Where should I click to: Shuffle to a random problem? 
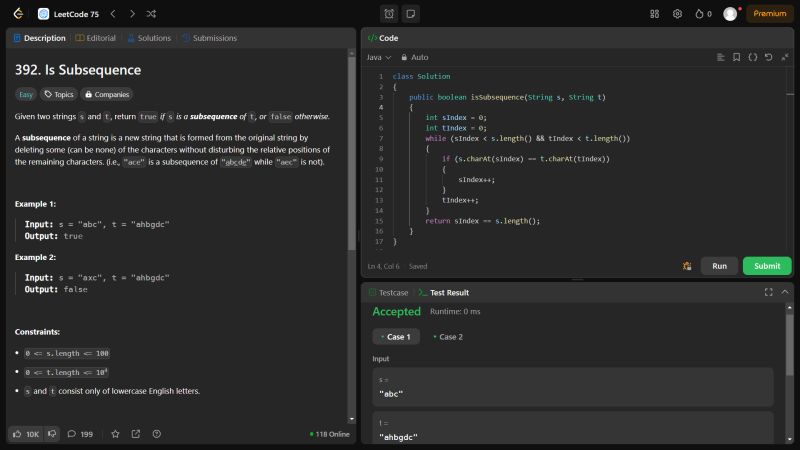[150, 14]
